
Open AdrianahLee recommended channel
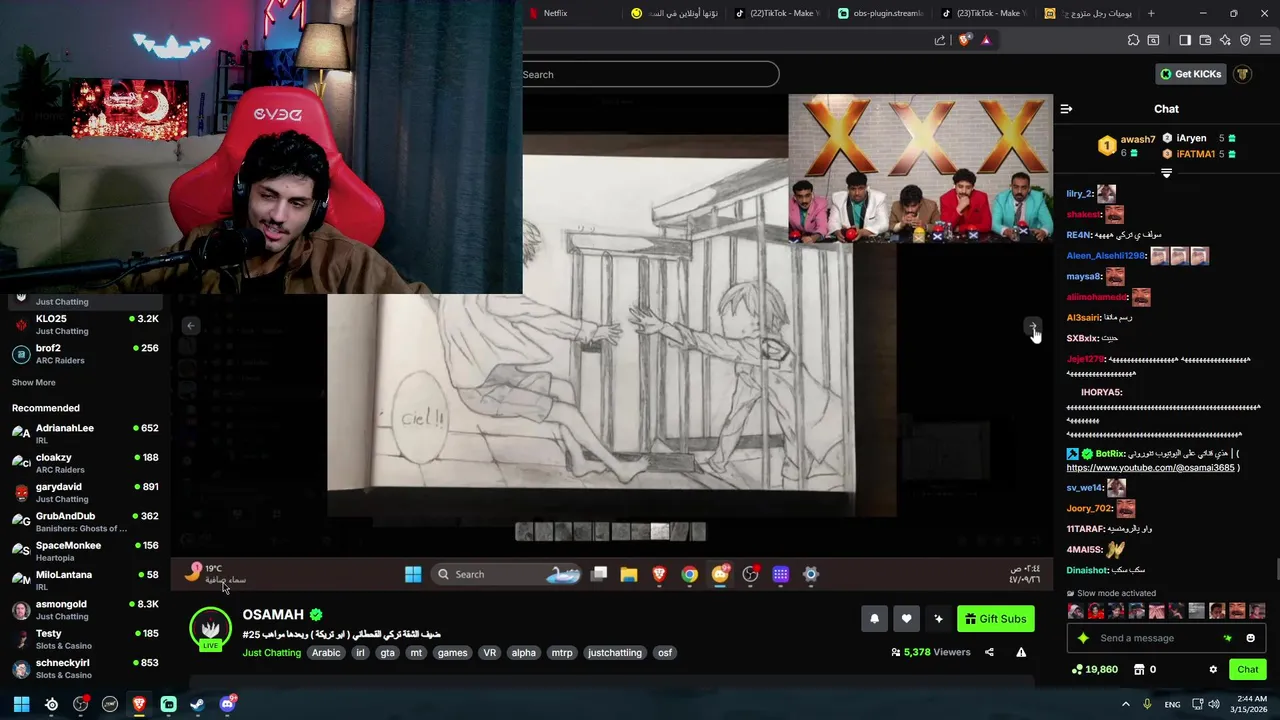pyautogui.click(x=85, y=434)
